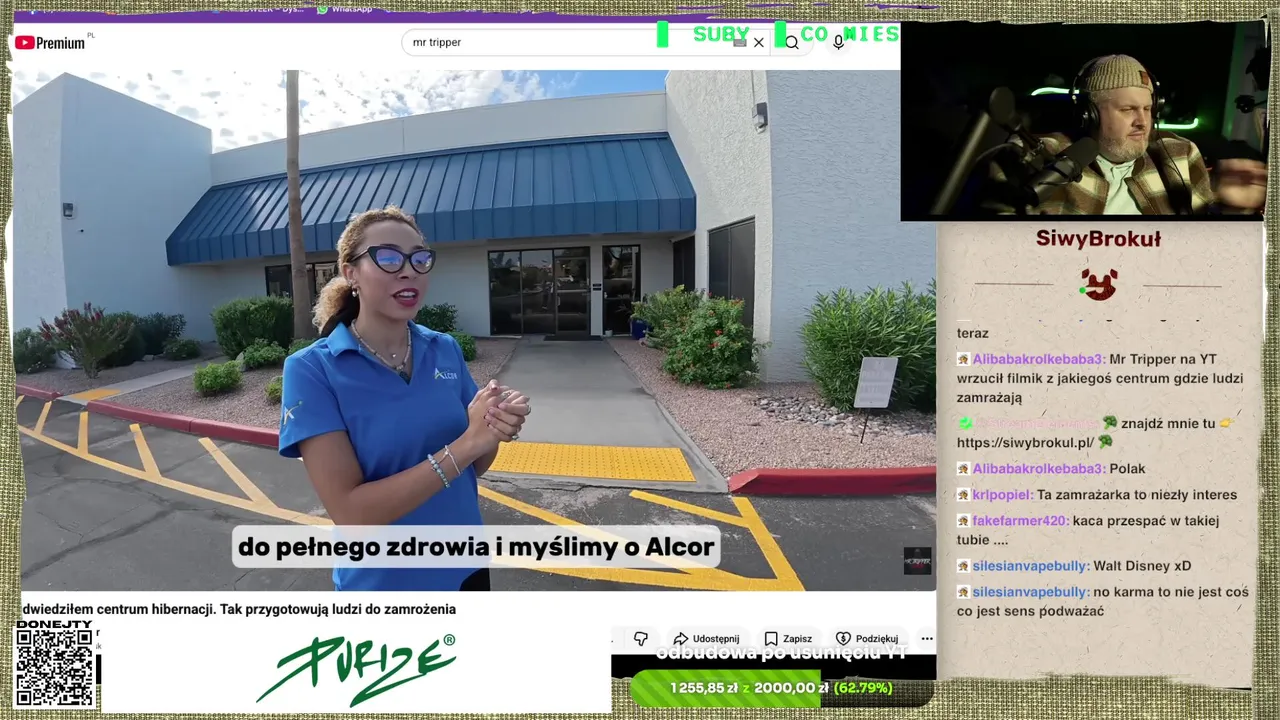Click the video subtitle 'do pełnego zdrowia'

(476, 547)
